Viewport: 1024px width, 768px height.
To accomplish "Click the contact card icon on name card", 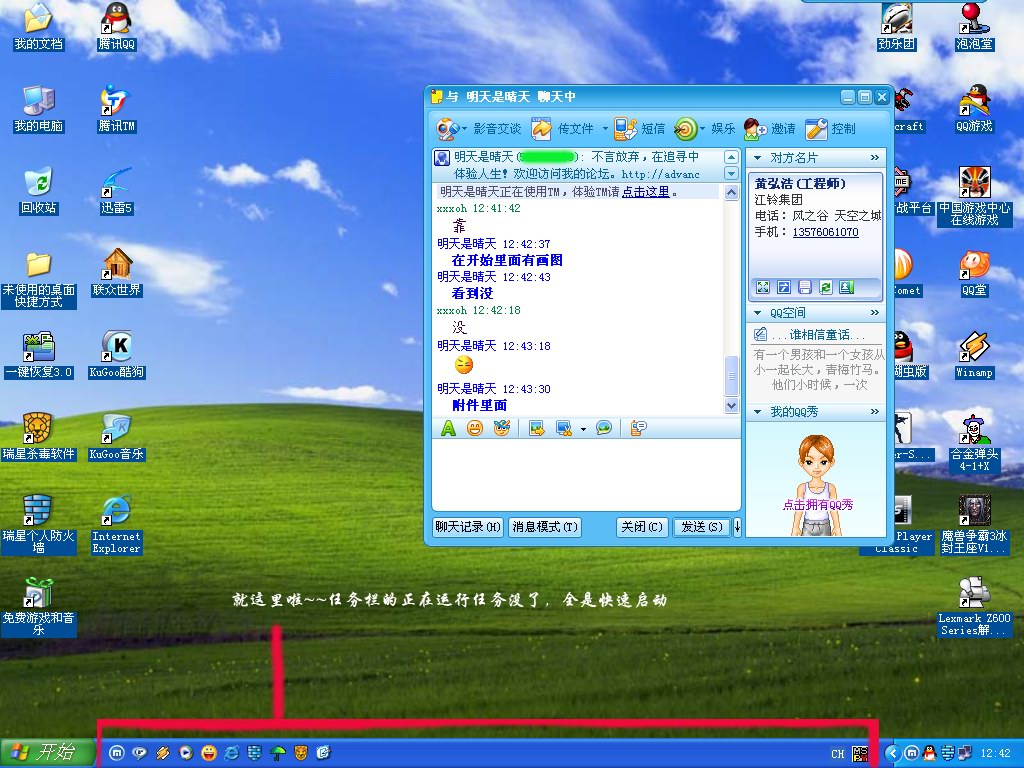I will pyautogui.click(x=846, y=287).
